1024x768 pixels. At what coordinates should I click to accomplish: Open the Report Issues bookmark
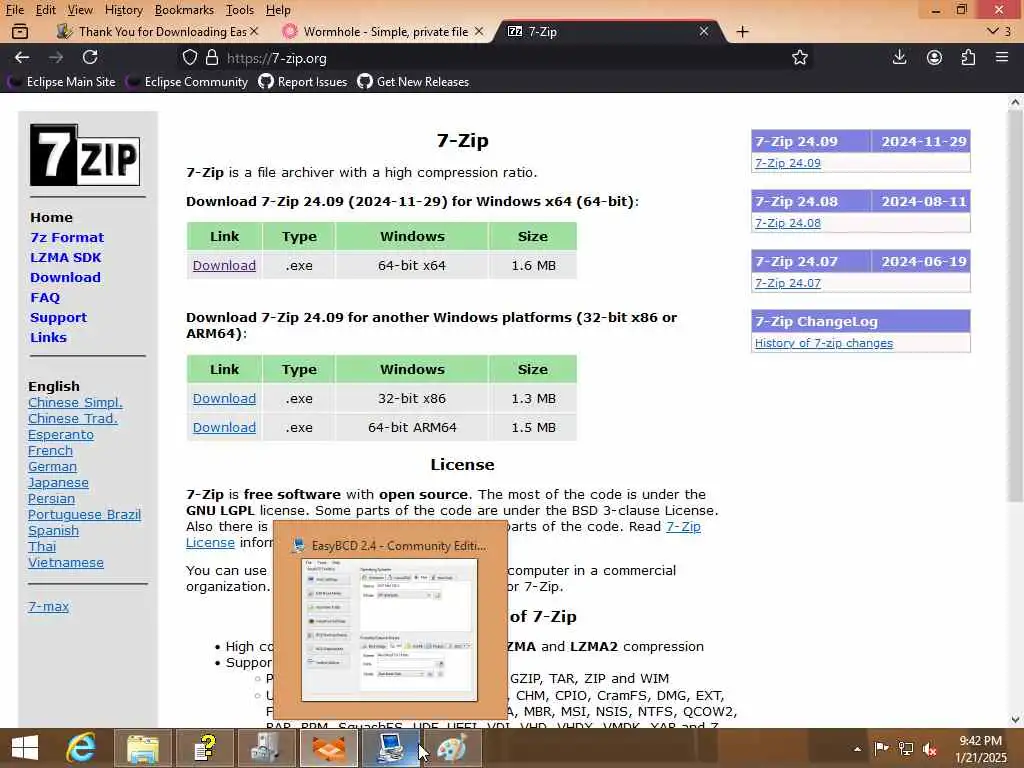[303, 82]
